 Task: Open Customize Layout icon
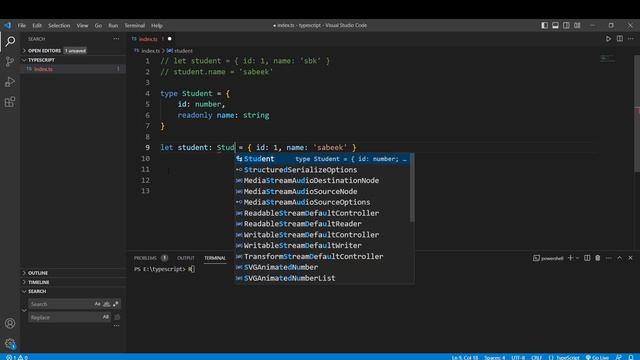pos(578,25)
